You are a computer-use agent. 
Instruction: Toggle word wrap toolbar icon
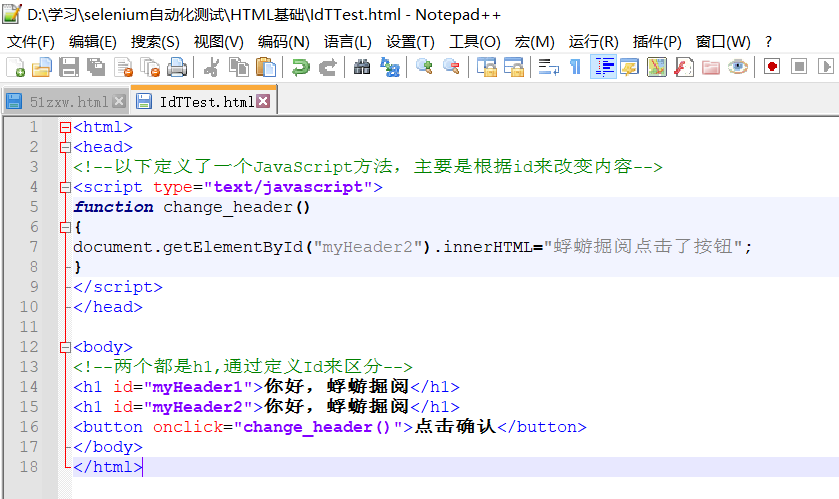tap(548, 67)
